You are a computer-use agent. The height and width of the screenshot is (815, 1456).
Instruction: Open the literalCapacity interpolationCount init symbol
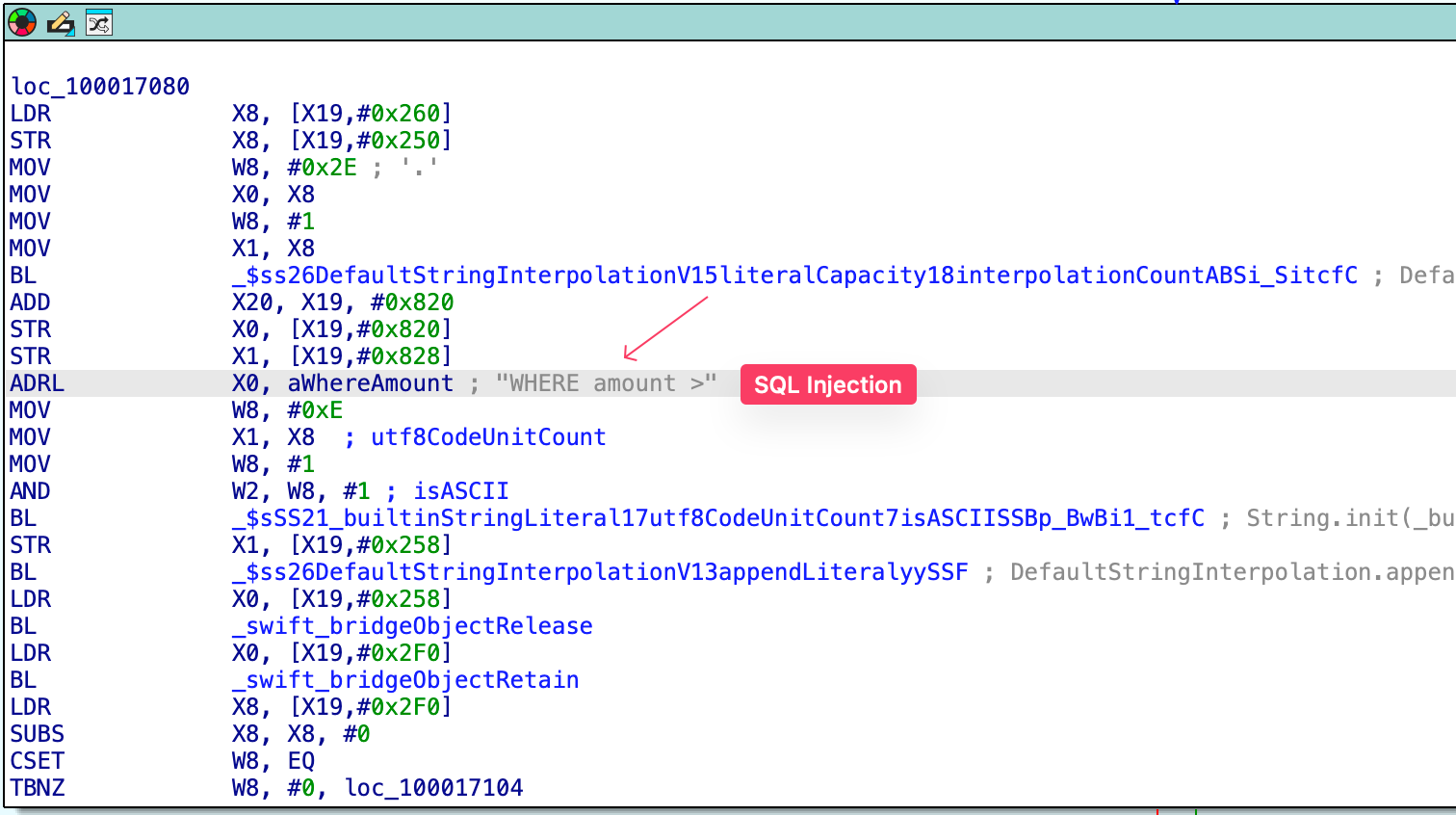tap(793, 276)
